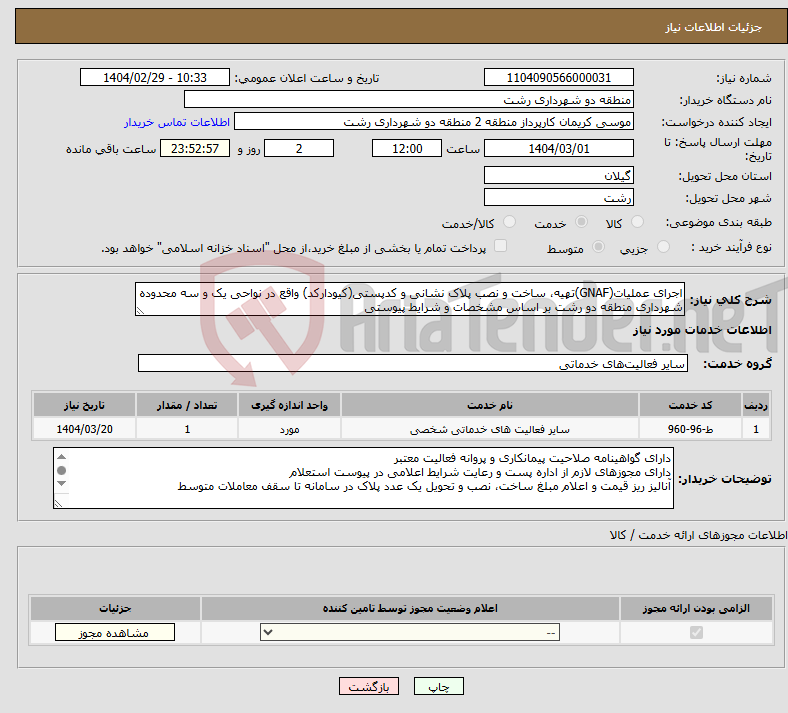Click the remaining days field showing 2
The height and width of the screenshot is (713, 788).
coord(299,148)
